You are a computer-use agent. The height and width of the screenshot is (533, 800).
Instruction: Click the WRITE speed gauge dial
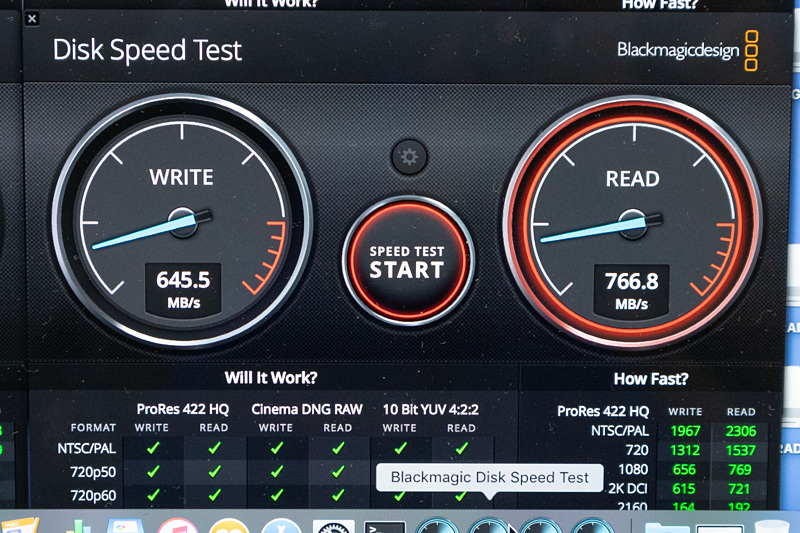[x=182, y=222]
